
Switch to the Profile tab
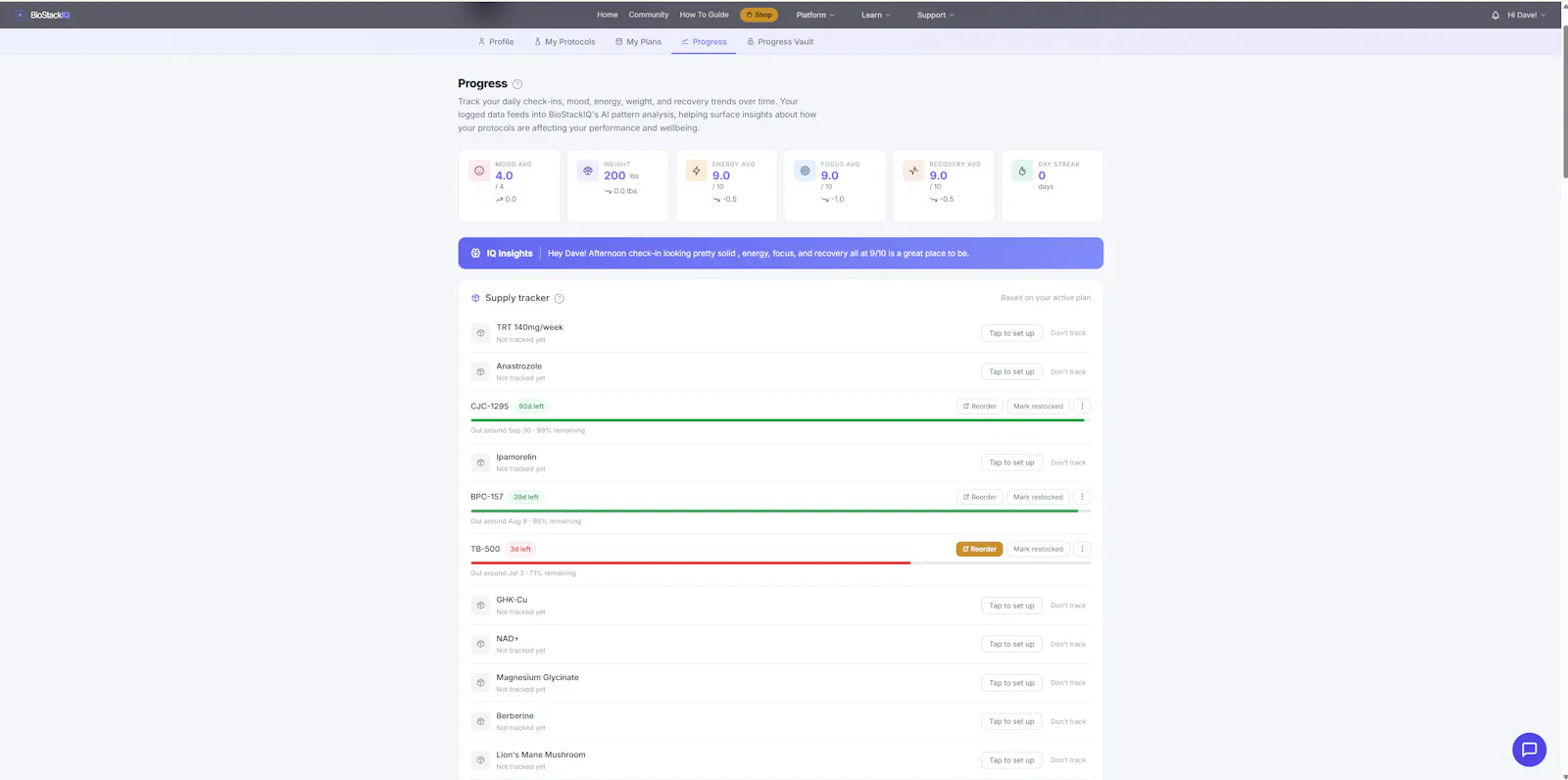[496, 42]
